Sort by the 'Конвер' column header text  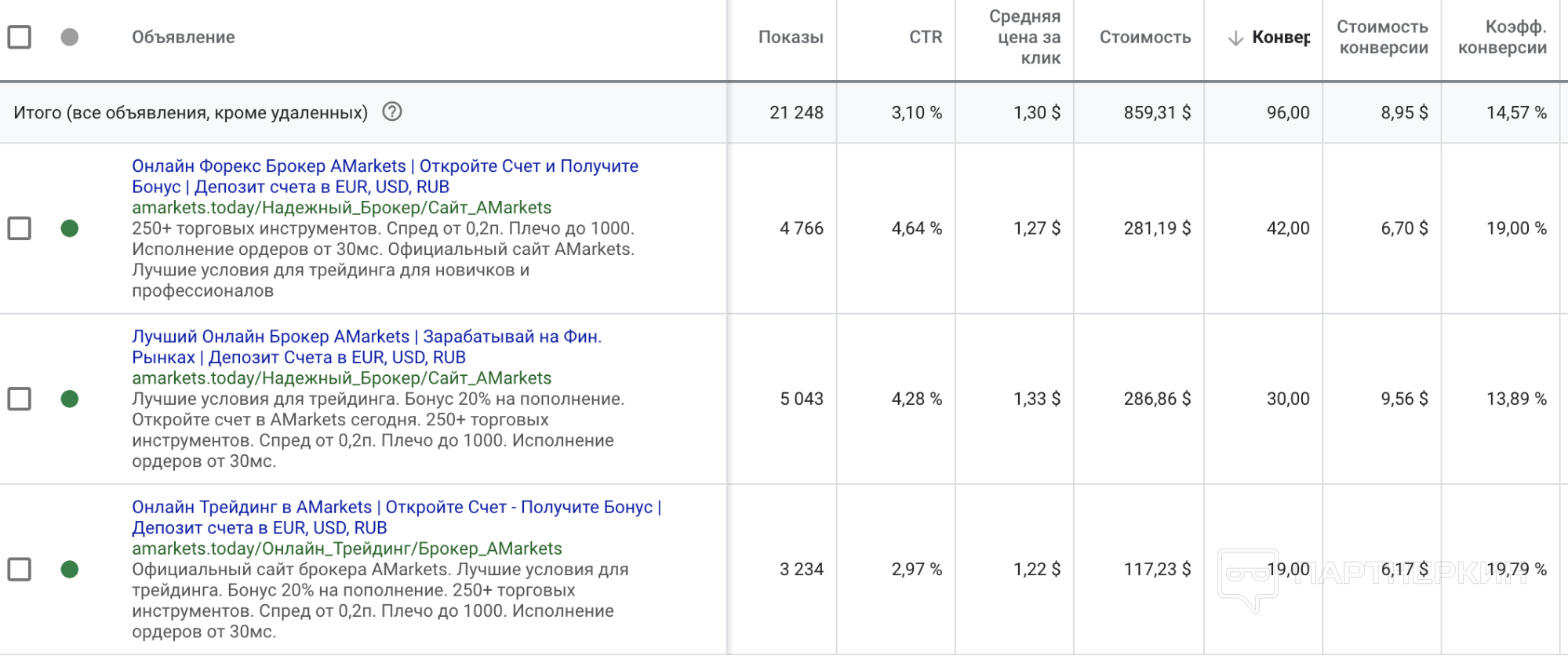[x=1281, y=37]
